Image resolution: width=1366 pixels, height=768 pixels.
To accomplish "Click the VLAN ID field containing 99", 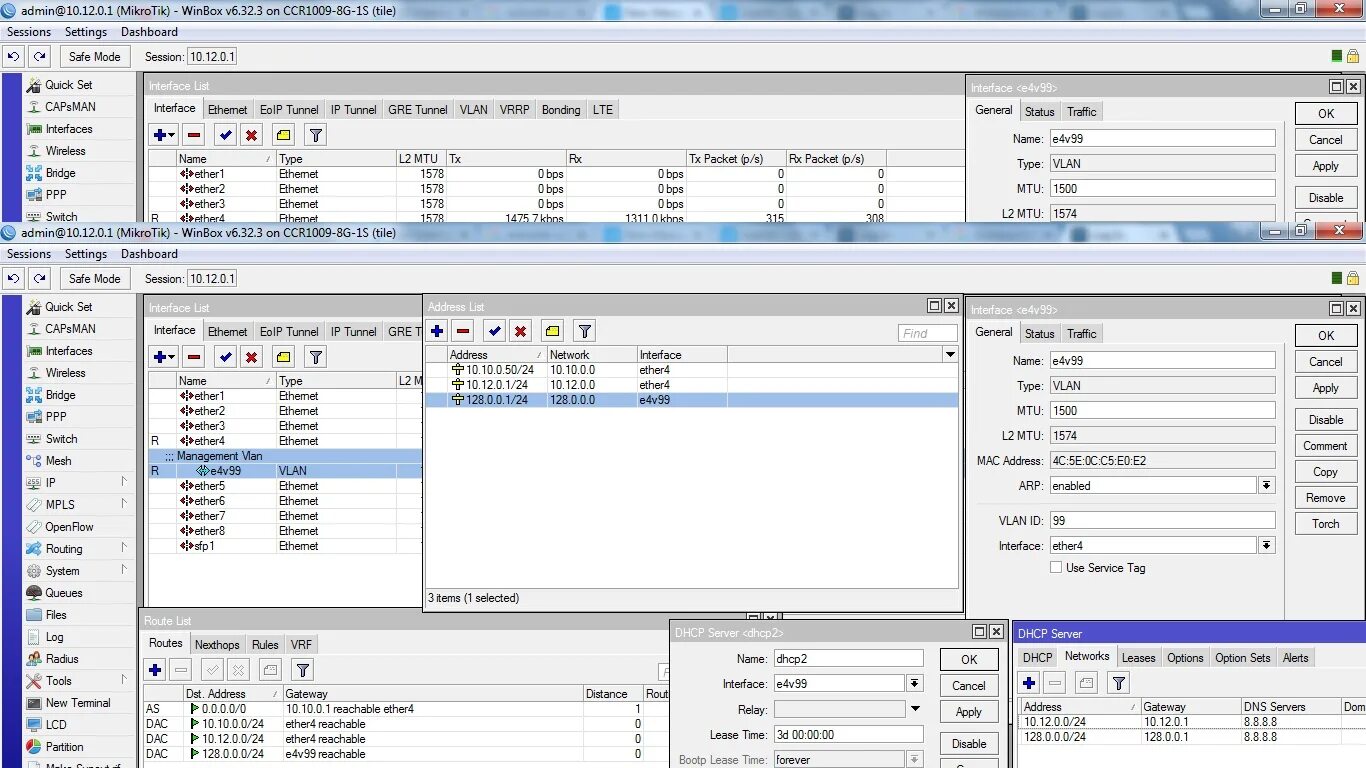I will coord(1162,520).
